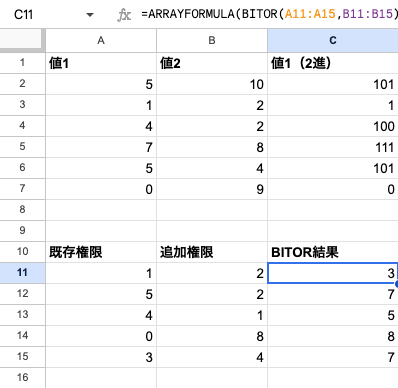This screenshot has height=388, width=398.
Task: Click cell A1 labeled 値1
Action: tap(101, 63)
